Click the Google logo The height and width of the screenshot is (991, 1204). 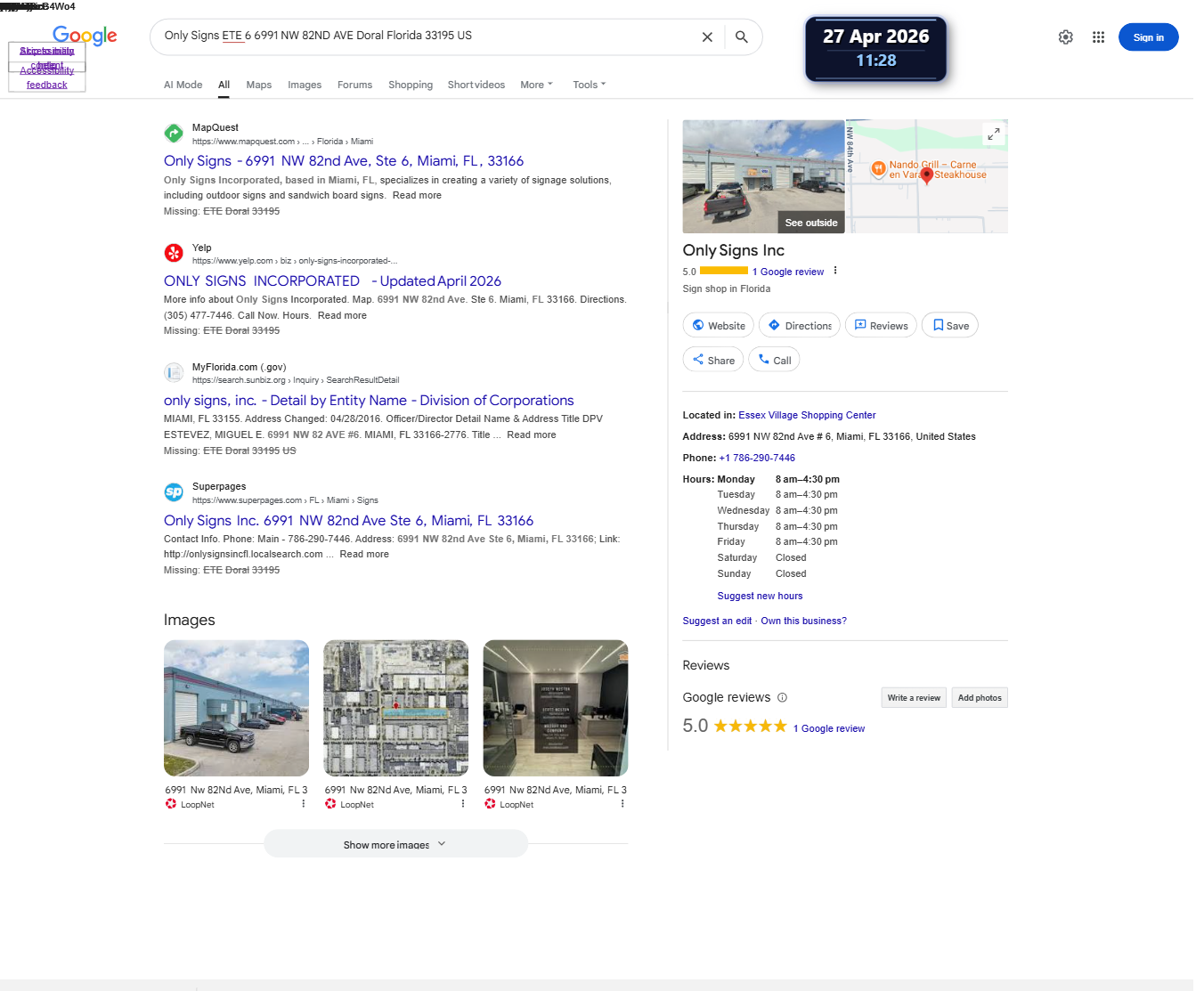point(85,36)
